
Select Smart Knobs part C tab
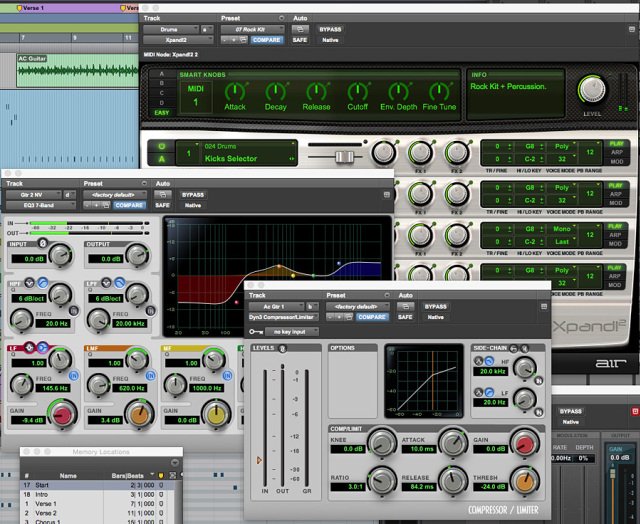coord(162,93)
